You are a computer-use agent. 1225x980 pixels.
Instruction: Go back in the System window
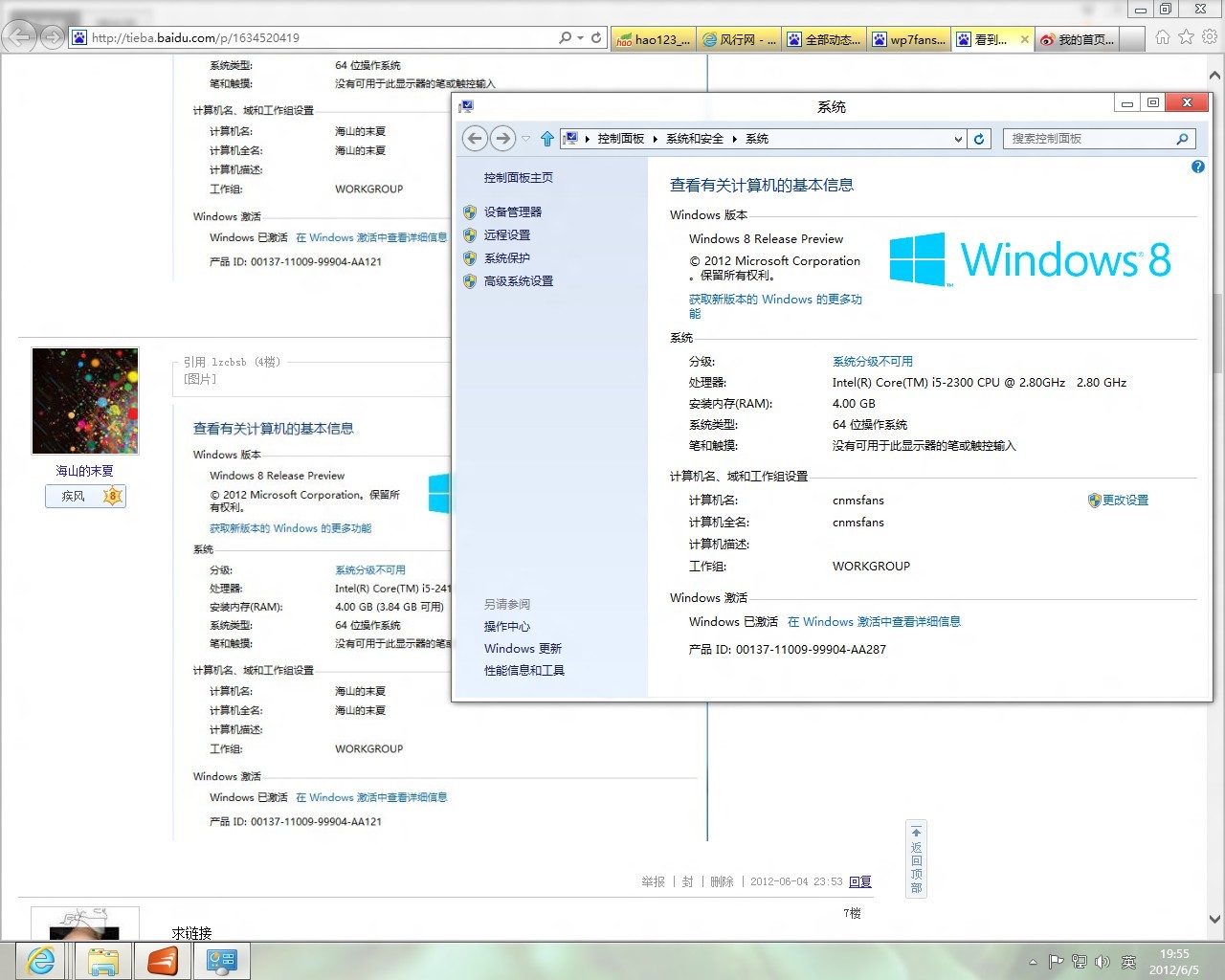(475, 139)
